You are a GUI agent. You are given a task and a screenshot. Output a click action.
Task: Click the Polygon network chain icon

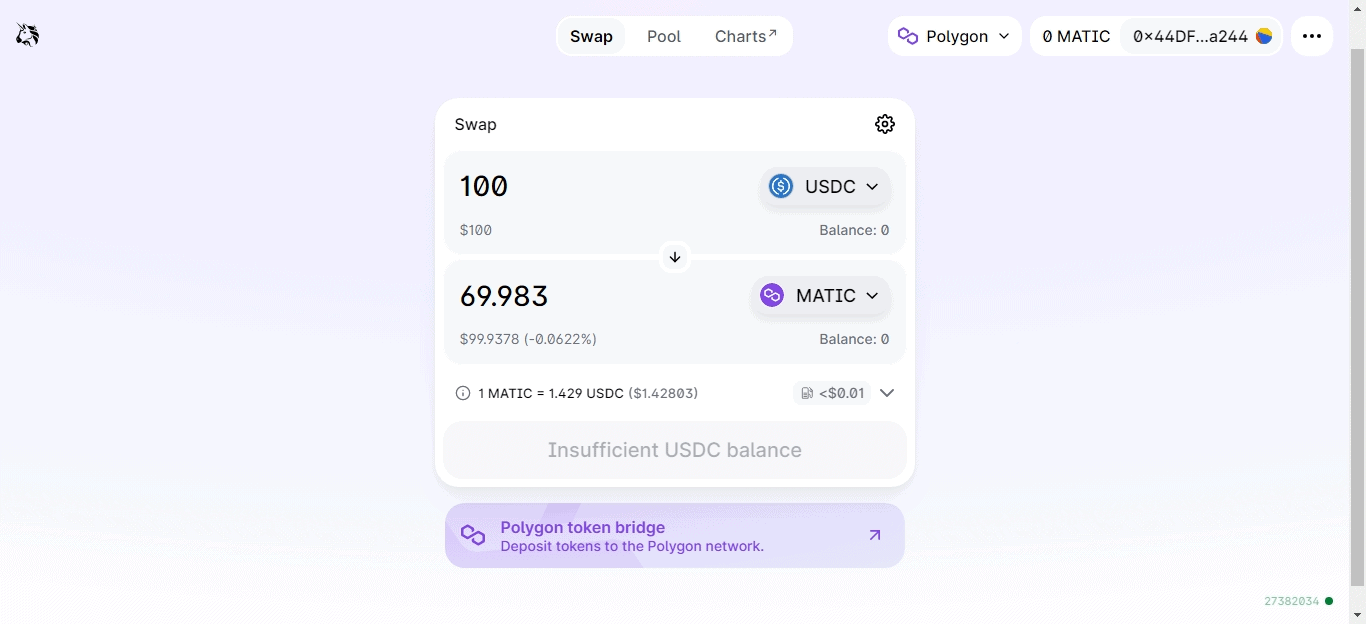tap(908, 36)
